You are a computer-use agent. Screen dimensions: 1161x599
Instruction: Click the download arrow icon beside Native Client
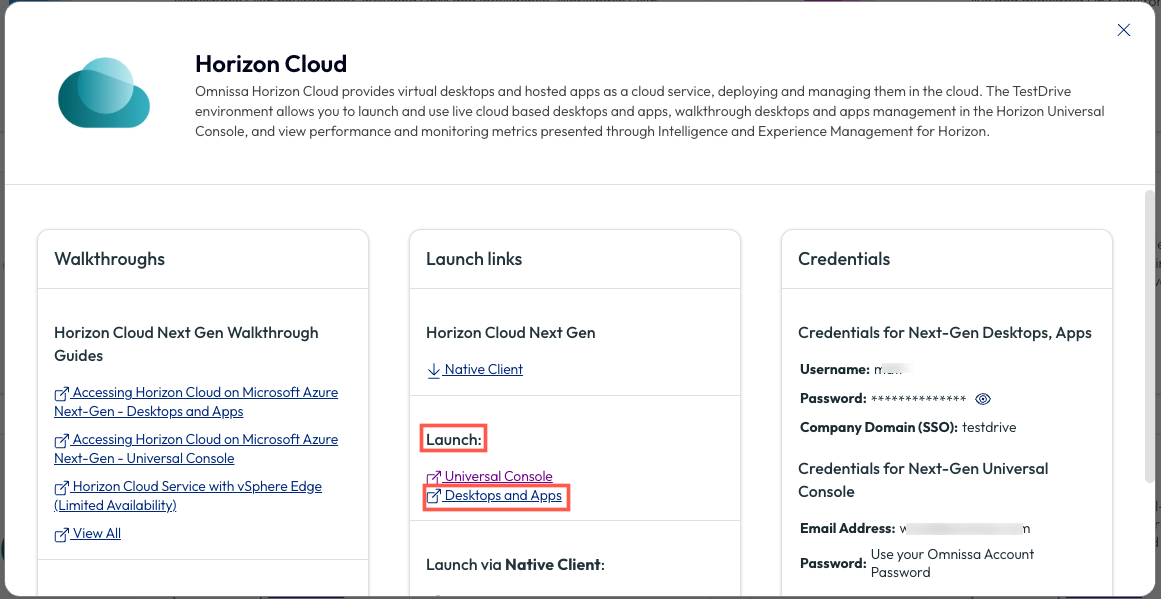point(434,370)
